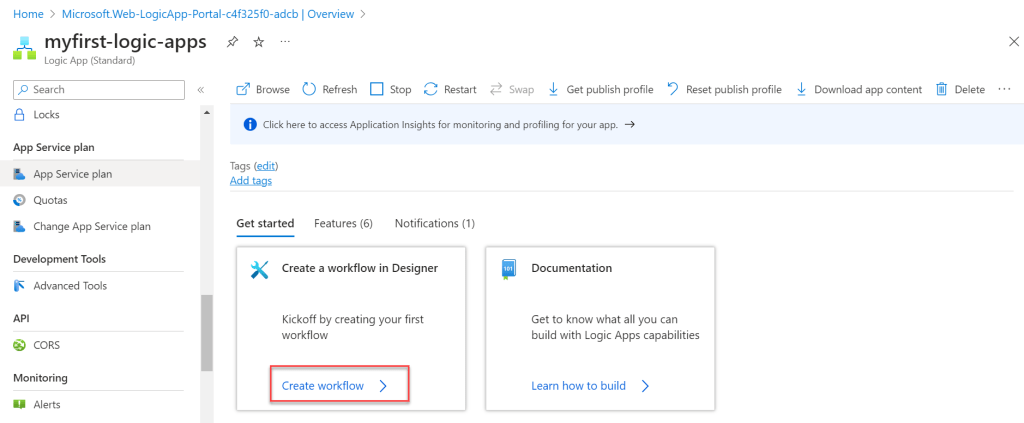Restart the logic app

[x=450, y=89]
